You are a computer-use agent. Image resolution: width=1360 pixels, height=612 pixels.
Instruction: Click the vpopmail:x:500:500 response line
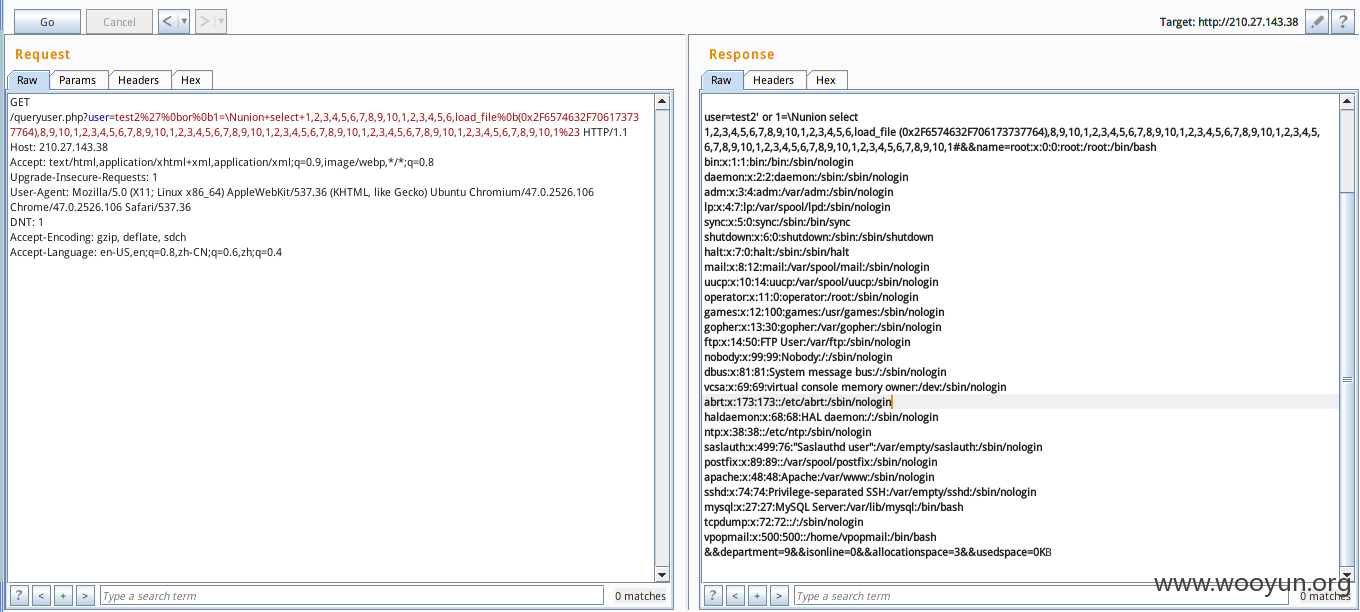820,537
